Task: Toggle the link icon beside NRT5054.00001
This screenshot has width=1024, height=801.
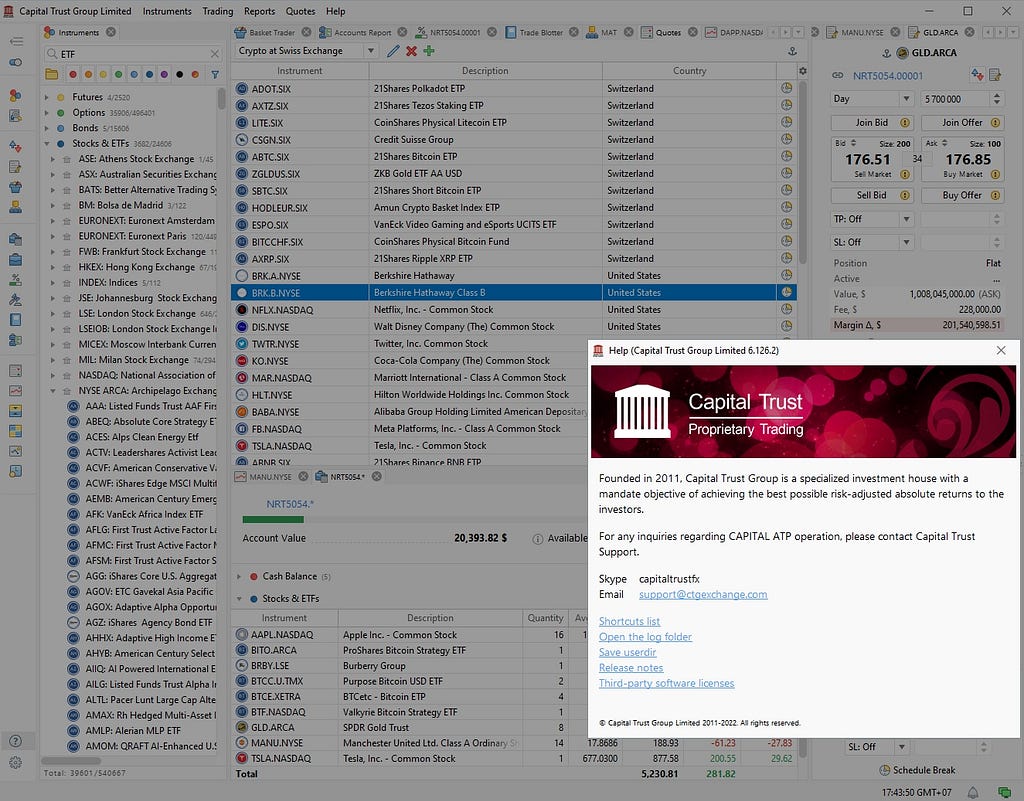Action: point(838,76)
